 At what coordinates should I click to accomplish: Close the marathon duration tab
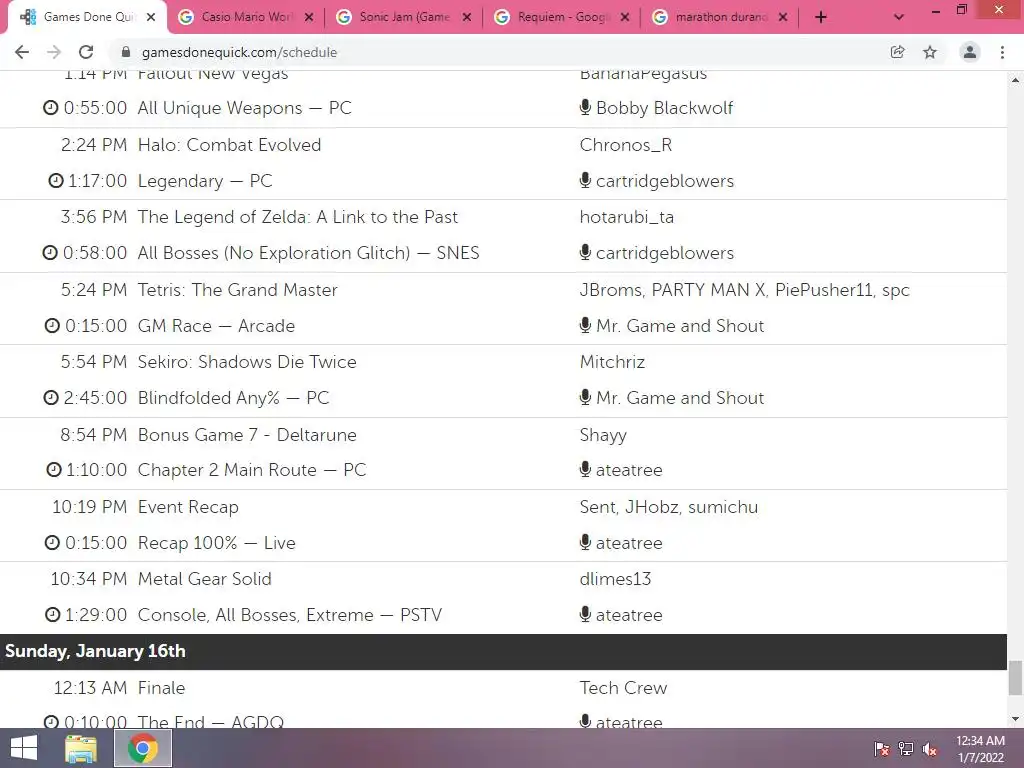783,18
